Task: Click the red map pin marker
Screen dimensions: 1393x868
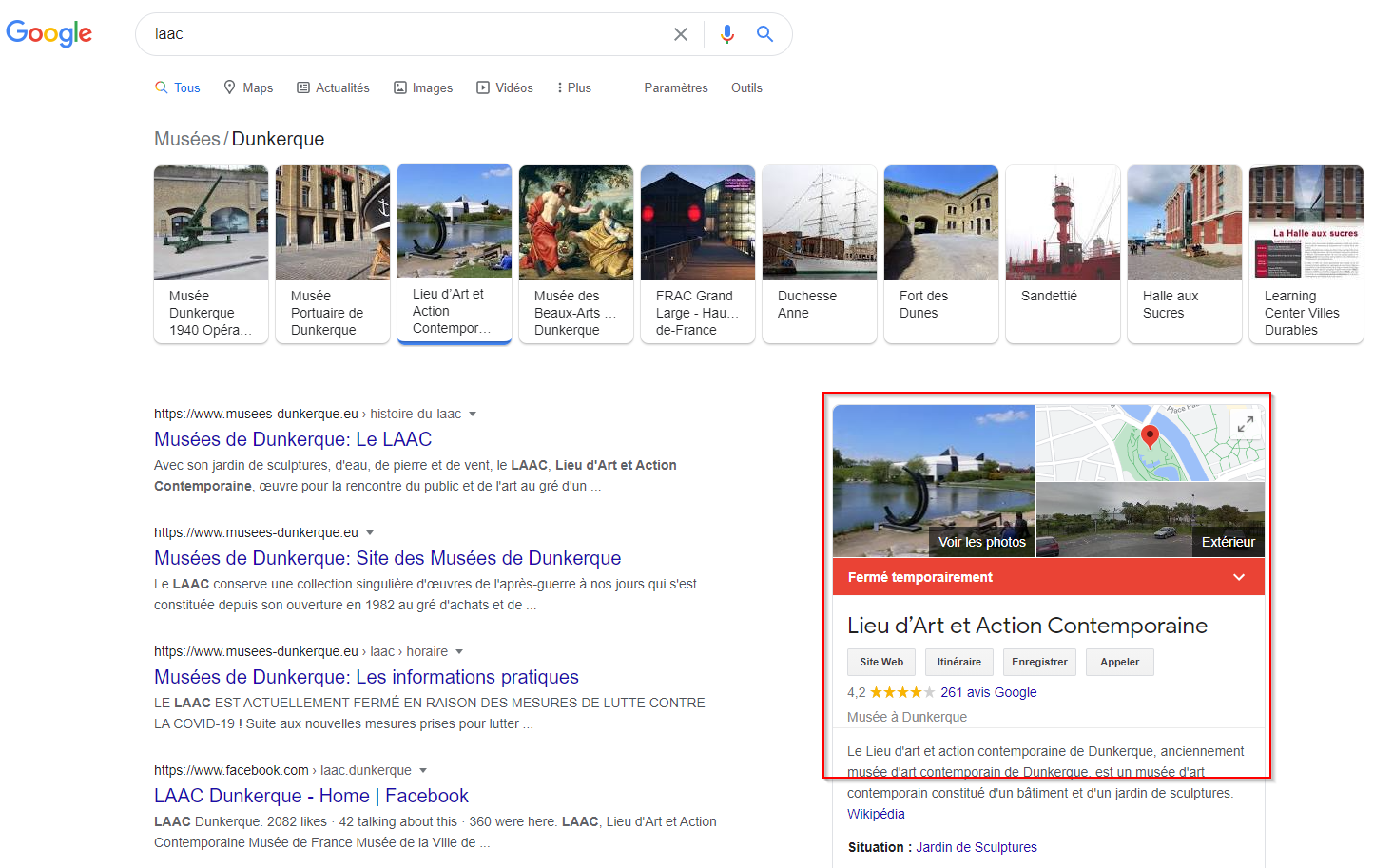Action: (x=1150, y=436)
